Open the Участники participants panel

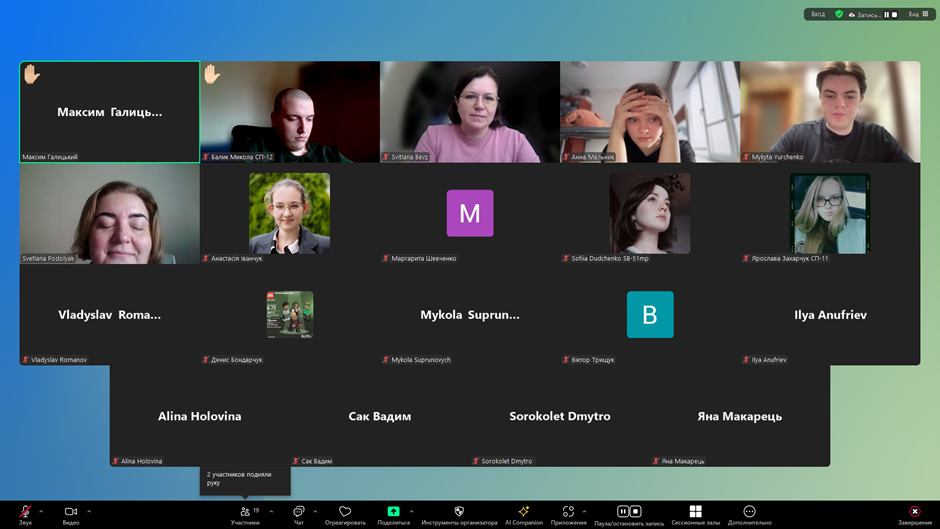click(245, 512)
